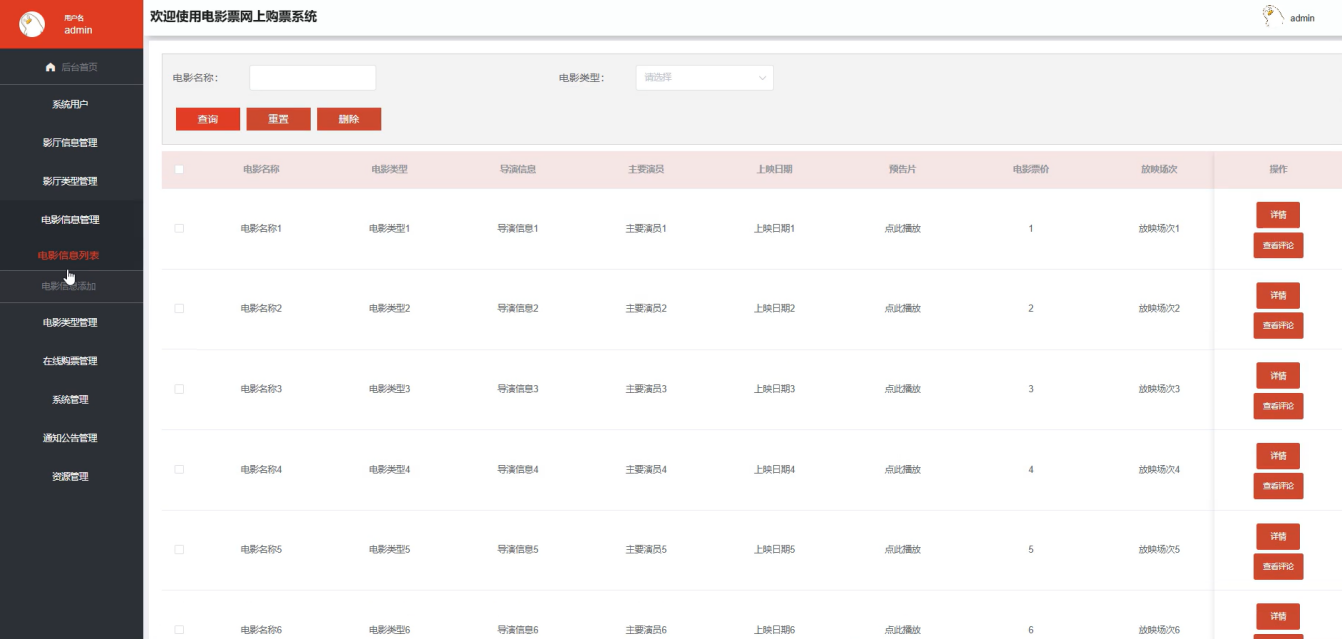Click 查看评论 for the 电影名称4 row

click(1278, 486)
